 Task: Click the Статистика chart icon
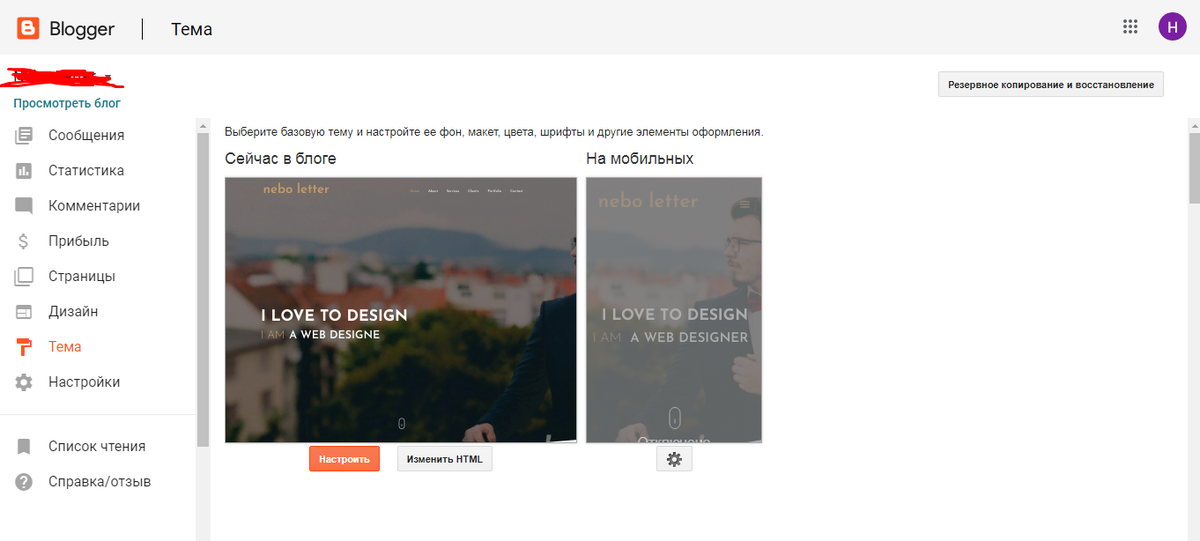click(24, 171)
